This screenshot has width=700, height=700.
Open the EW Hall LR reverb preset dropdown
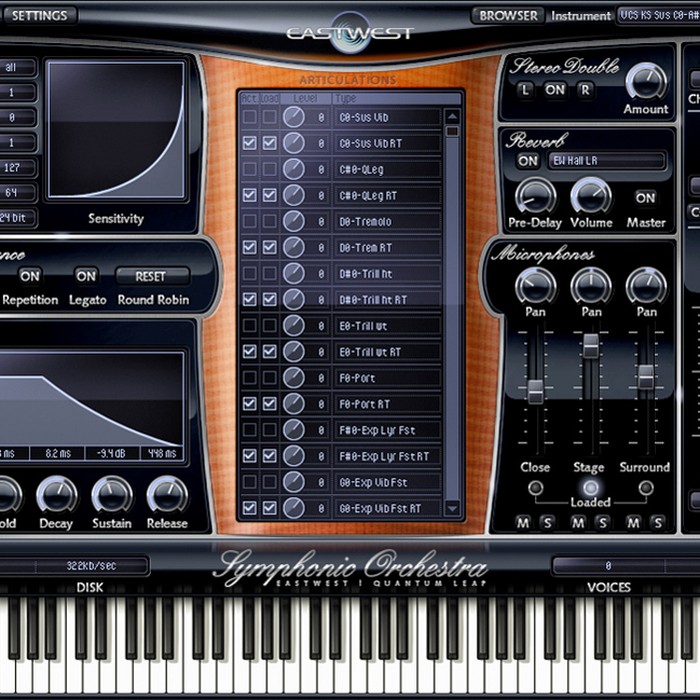pyautogui.click(x=607, y=161)
